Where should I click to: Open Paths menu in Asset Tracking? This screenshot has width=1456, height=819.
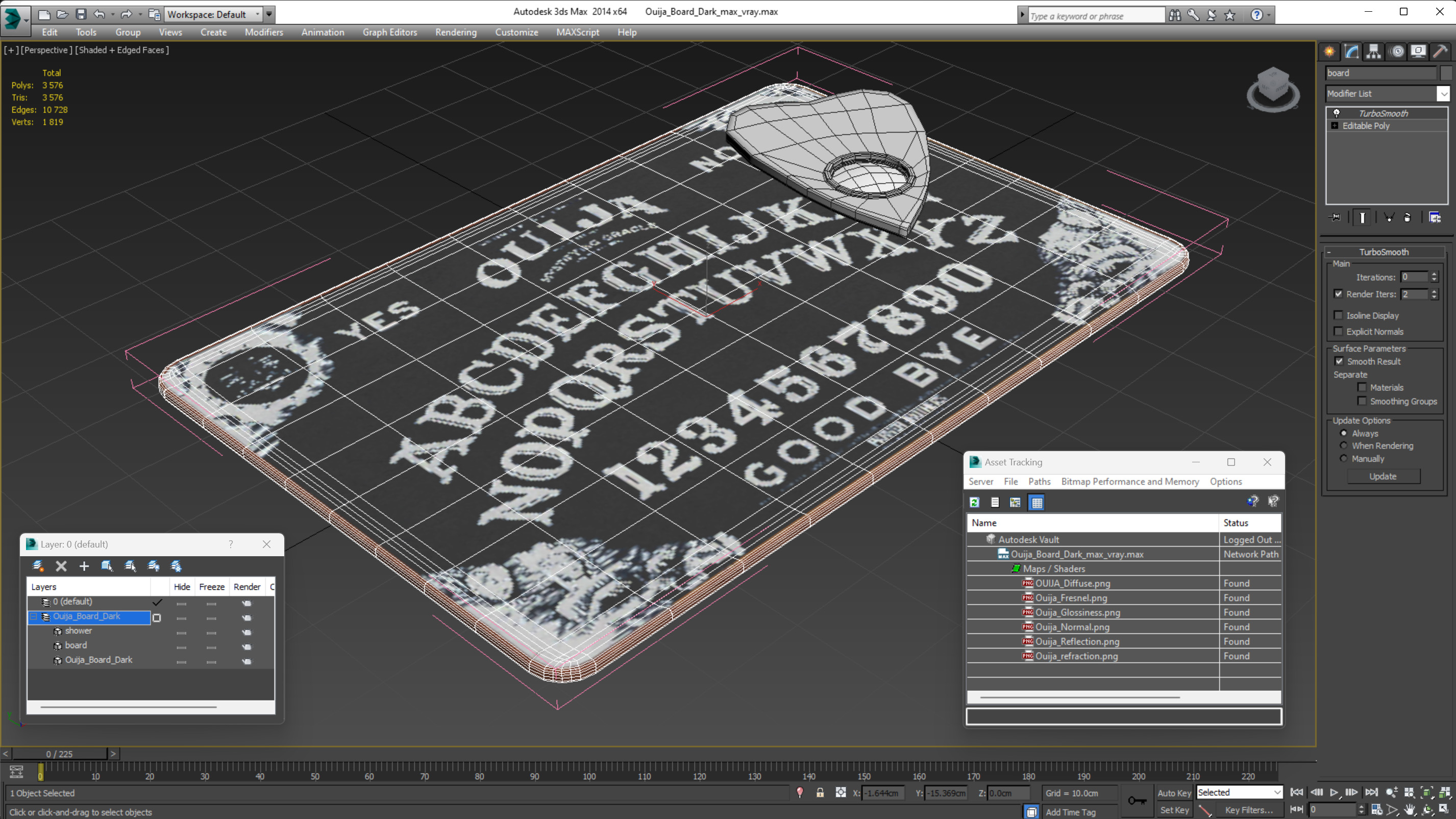point(1039,481)
